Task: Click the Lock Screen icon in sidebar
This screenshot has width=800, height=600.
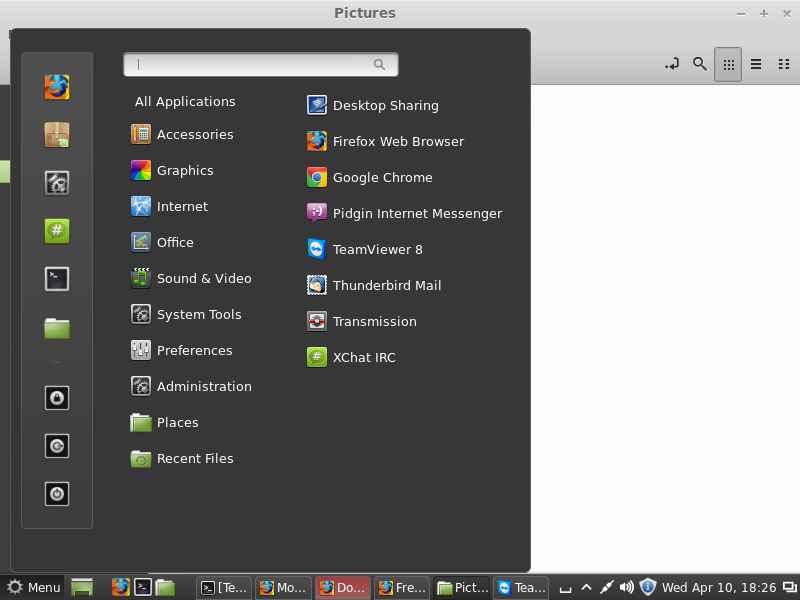Action: [57, 398]
